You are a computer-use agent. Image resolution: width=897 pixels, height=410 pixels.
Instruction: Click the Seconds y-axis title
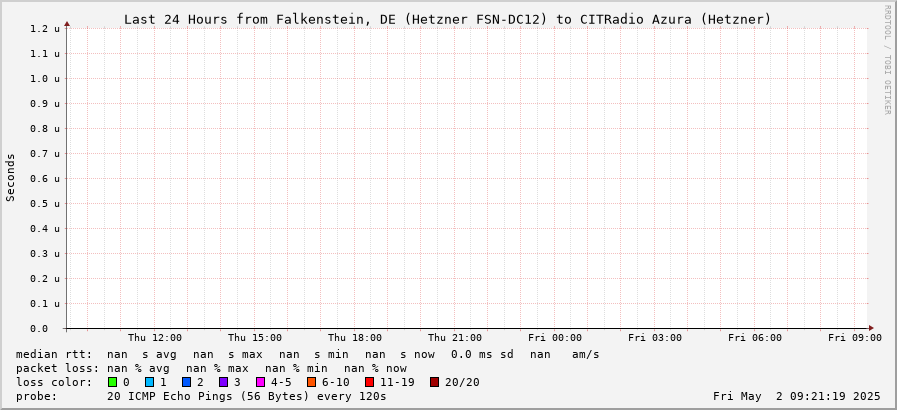[x=10, y=177]
